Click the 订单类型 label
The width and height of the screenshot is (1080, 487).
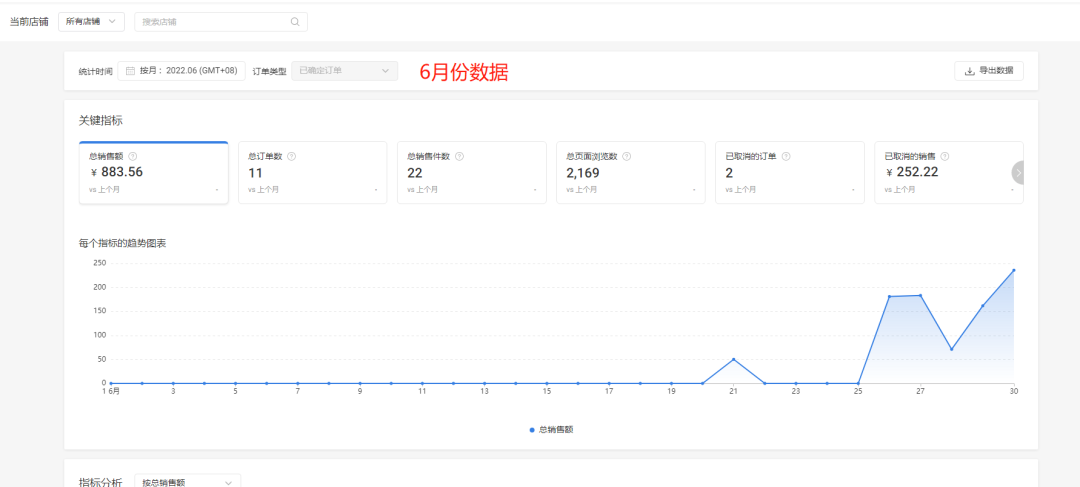(270, 71)
